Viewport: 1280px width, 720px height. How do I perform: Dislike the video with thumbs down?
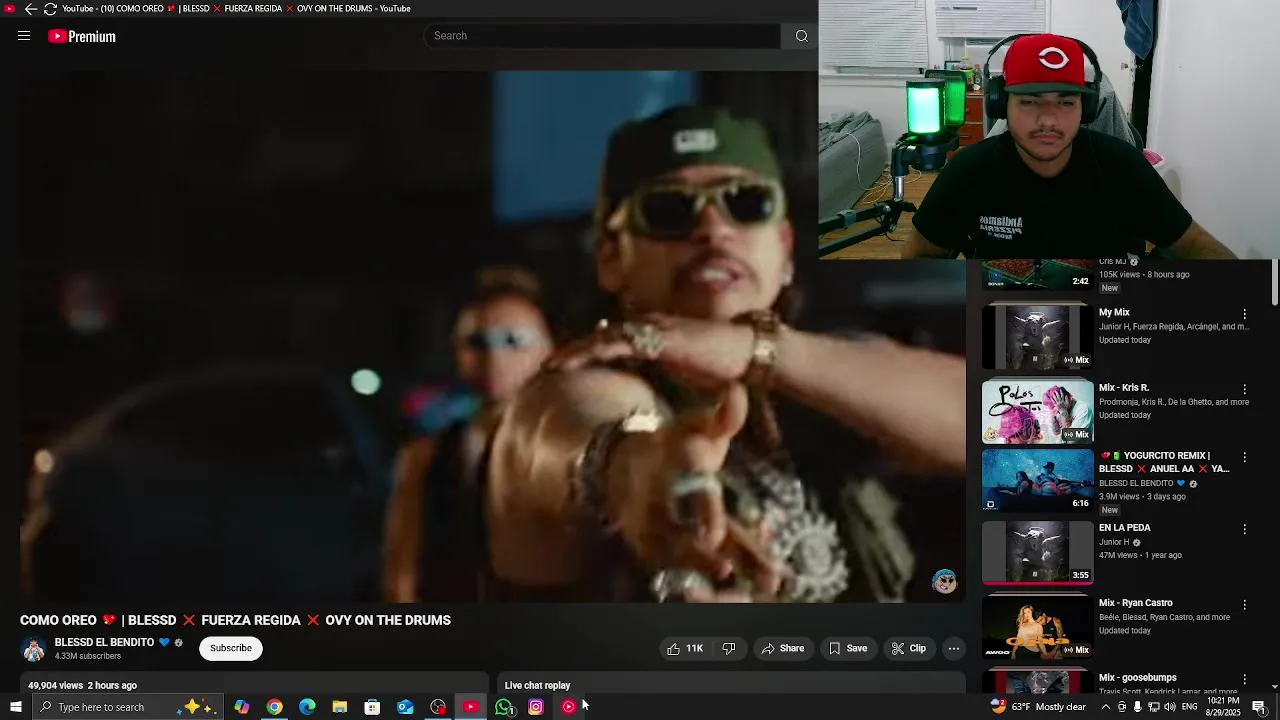pyautogui.click(x=729, y=648)
